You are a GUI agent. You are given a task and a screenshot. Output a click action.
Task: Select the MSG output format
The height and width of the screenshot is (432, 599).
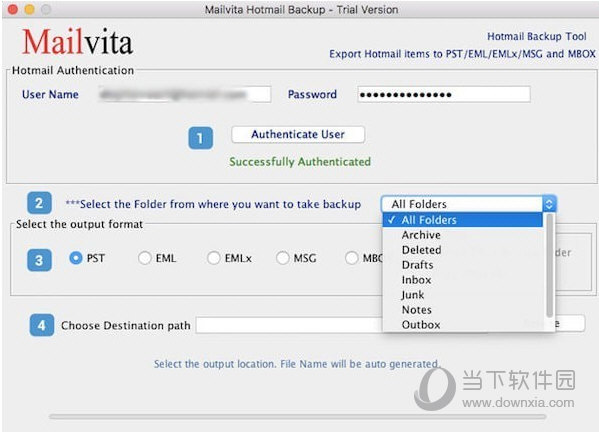[282, 258]
